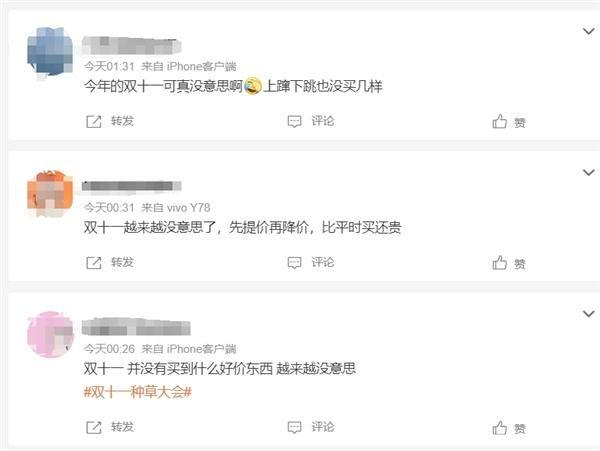600x451 pixels.
Task: Expand the chevron menu on the 00:26 post
Action: (x=588, y=314)
